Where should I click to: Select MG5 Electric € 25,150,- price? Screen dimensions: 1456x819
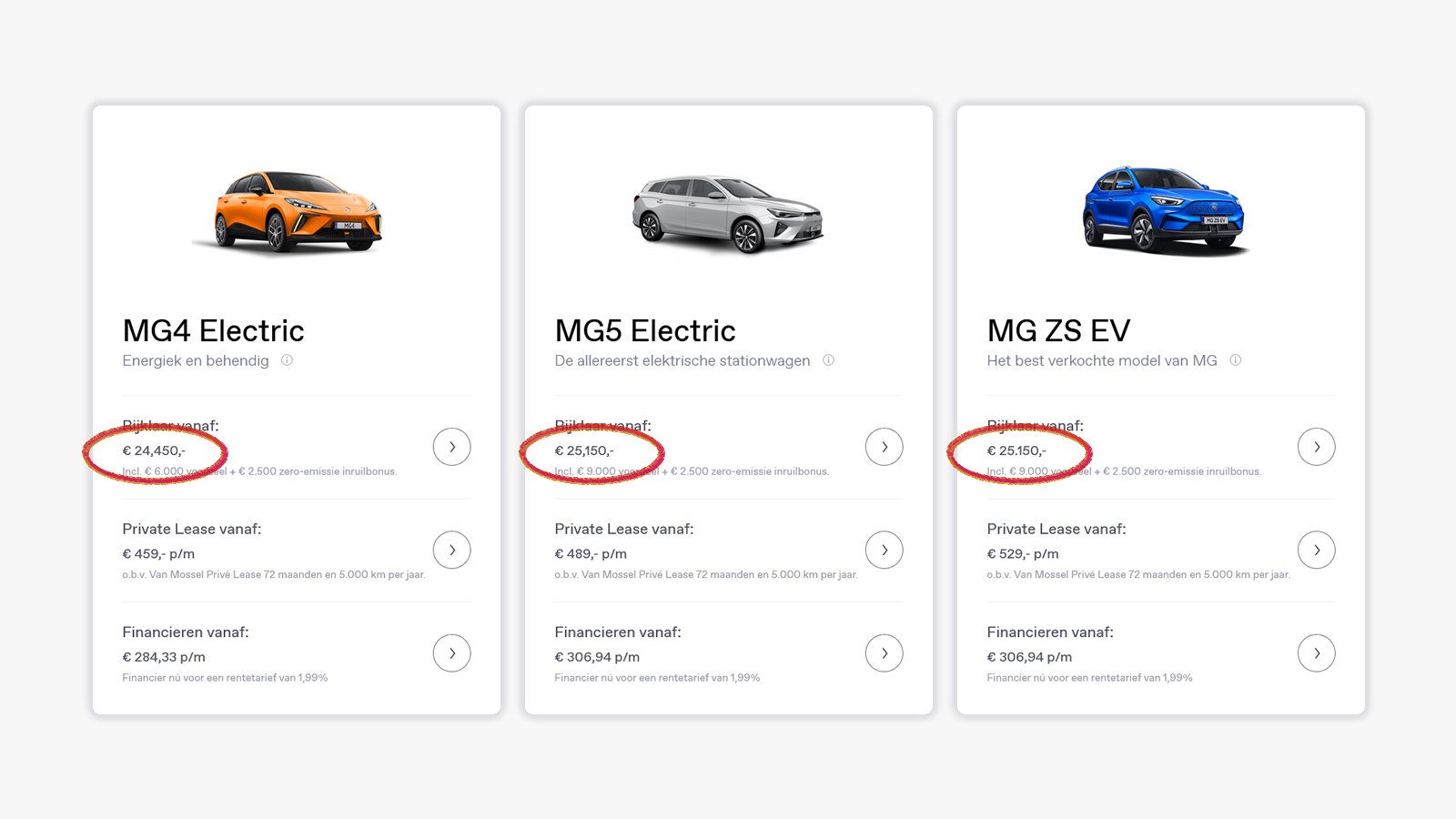[584, 450]
